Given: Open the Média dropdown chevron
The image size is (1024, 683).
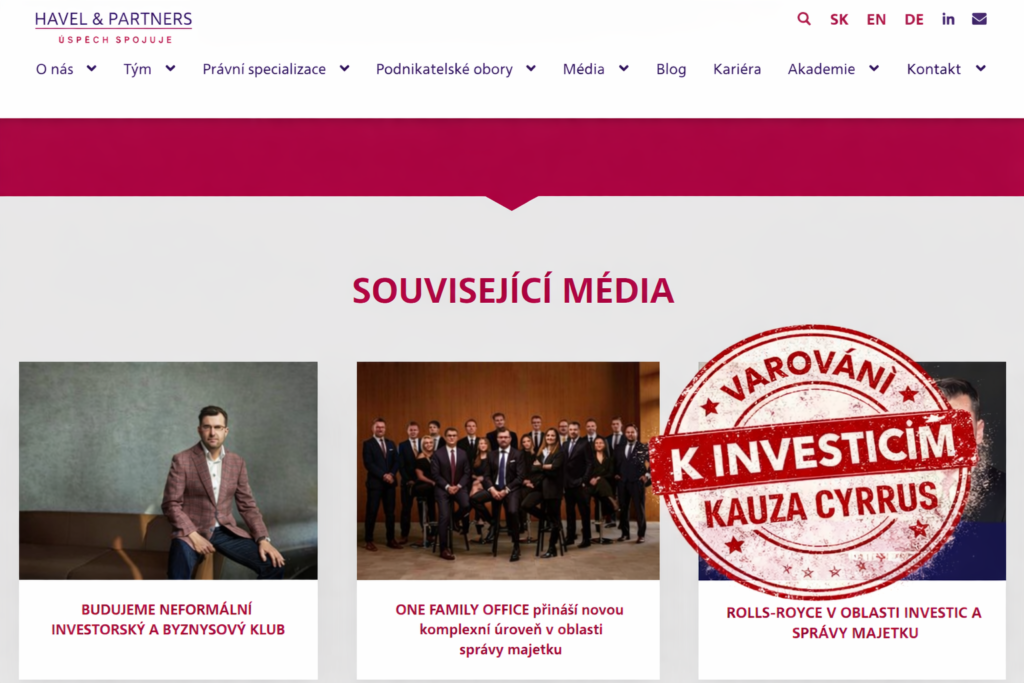Looking at the screenshot, I should click(624, 69).
